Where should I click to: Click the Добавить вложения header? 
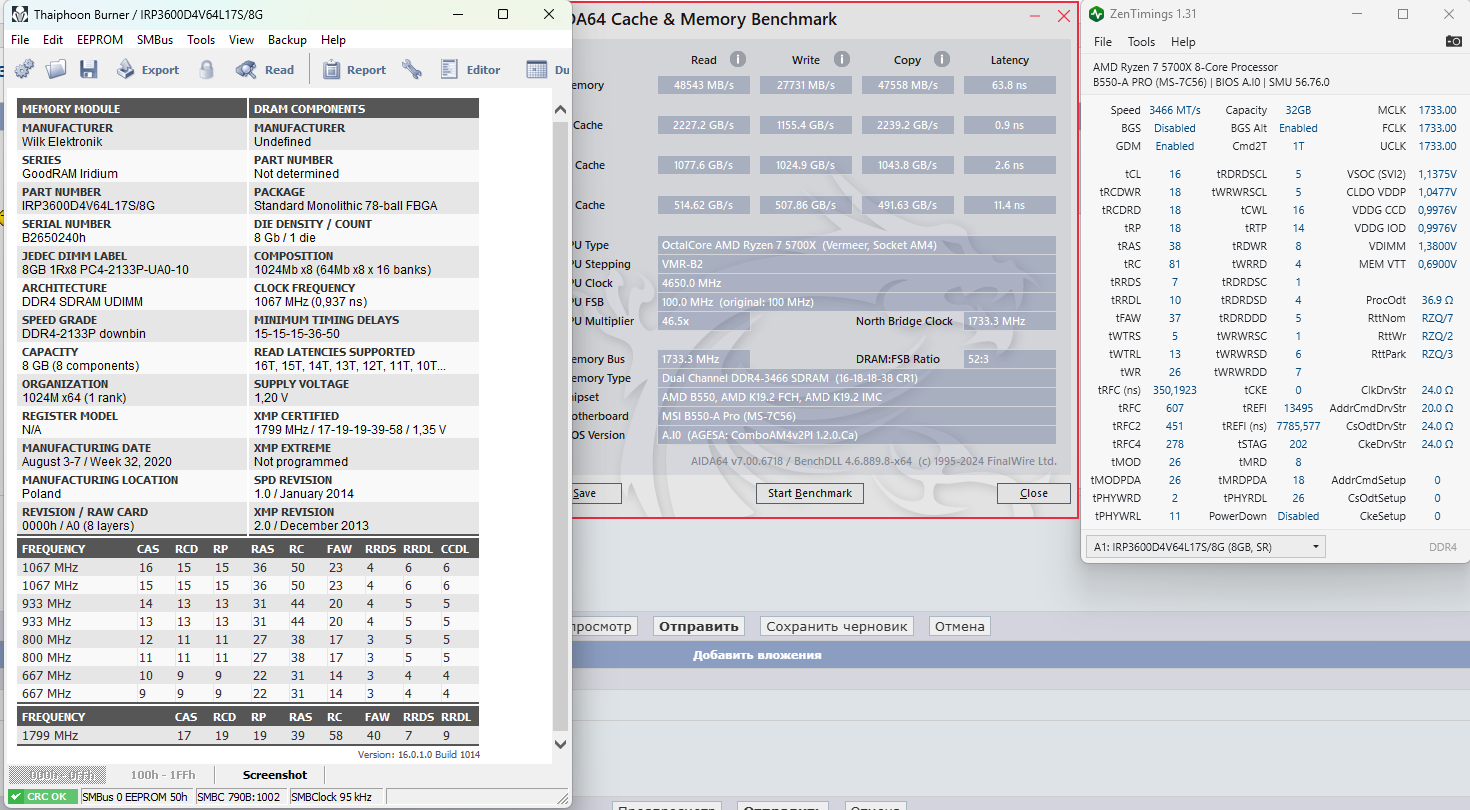pyautogui.click(x=757, y=655)
